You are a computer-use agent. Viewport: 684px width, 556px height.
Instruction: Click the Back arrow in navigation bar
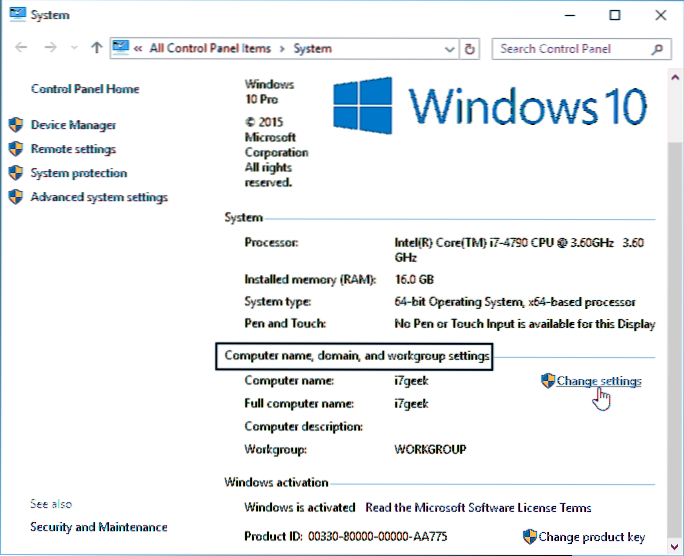pos(22,48)
